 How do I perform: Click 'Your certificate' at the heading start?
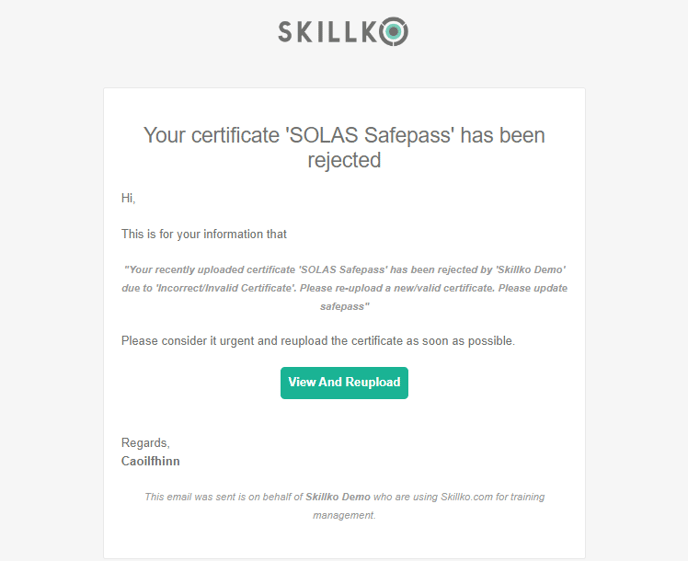click(x=211, y=135)
